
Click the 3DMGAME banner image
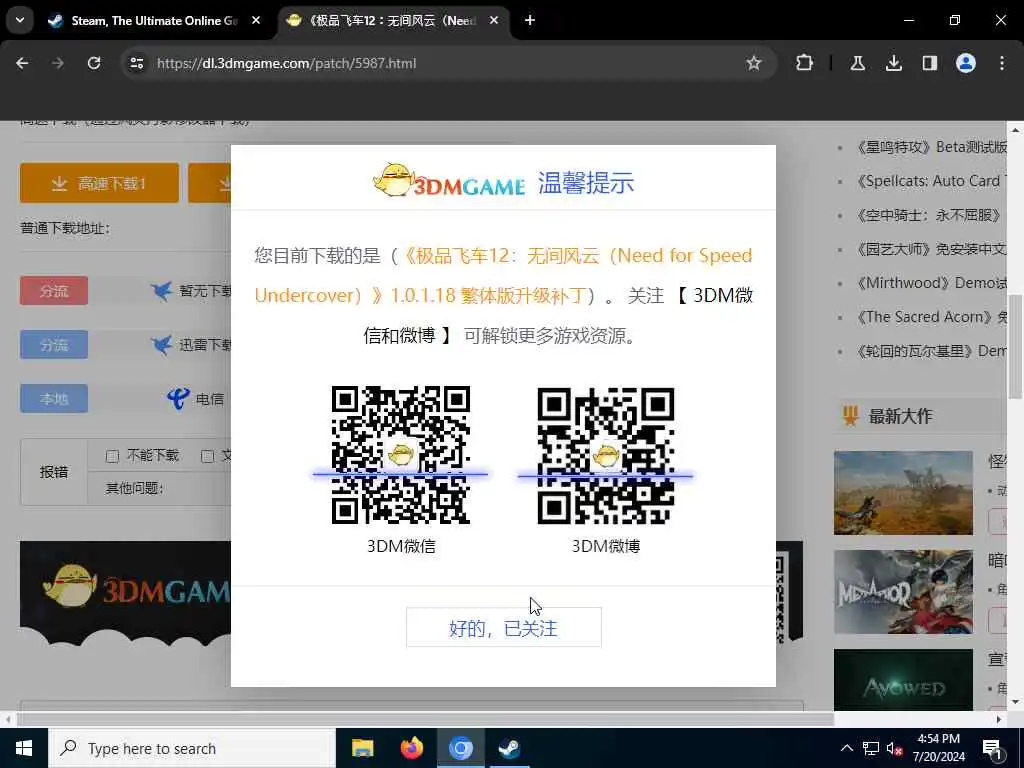[125, 593]
